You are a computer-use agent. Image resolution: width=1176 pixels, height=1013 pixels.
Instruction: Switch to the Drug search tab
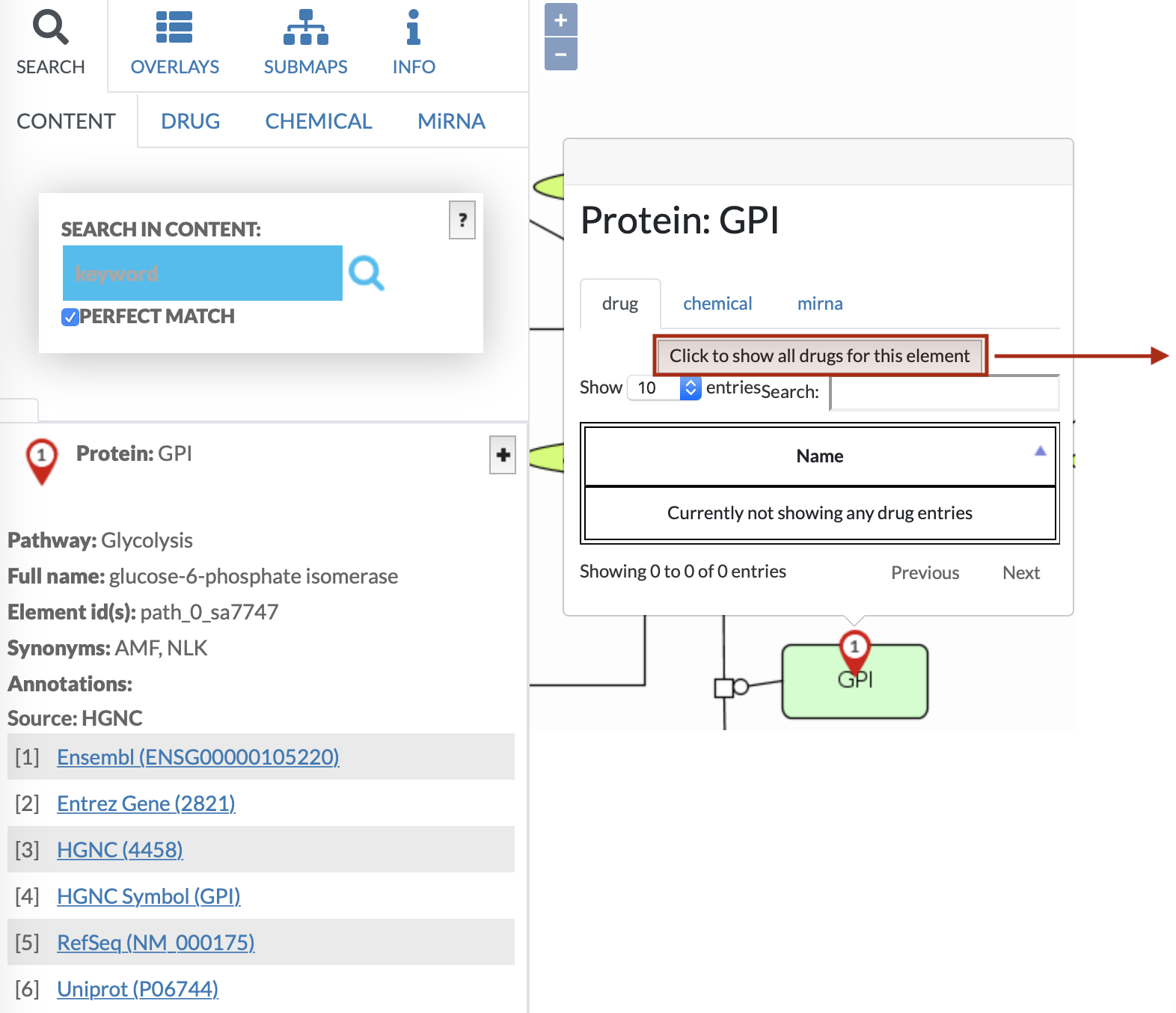pos(190,121)
